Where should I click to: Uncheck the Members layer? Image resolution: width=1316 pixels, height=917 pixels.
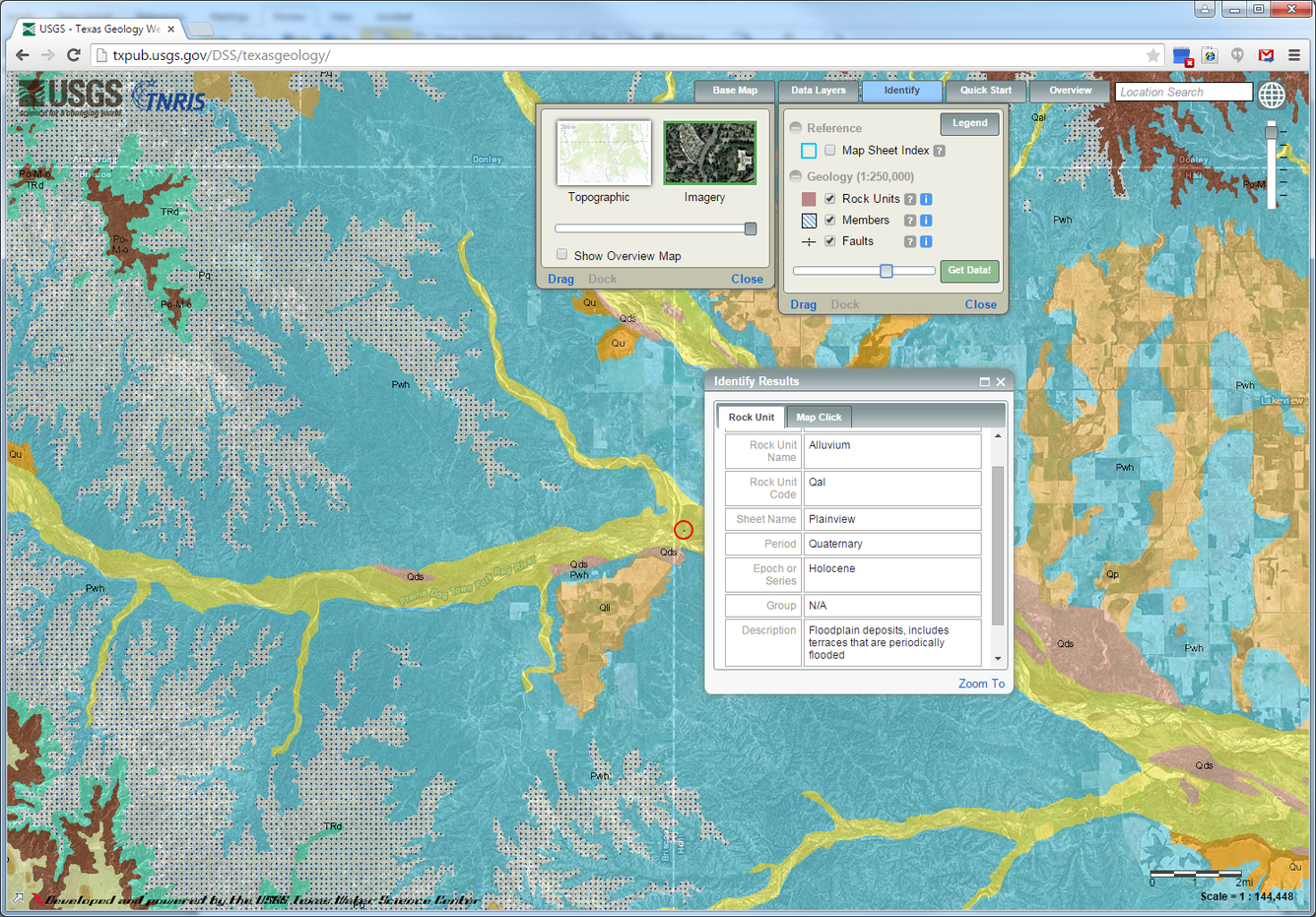[830, 221]
